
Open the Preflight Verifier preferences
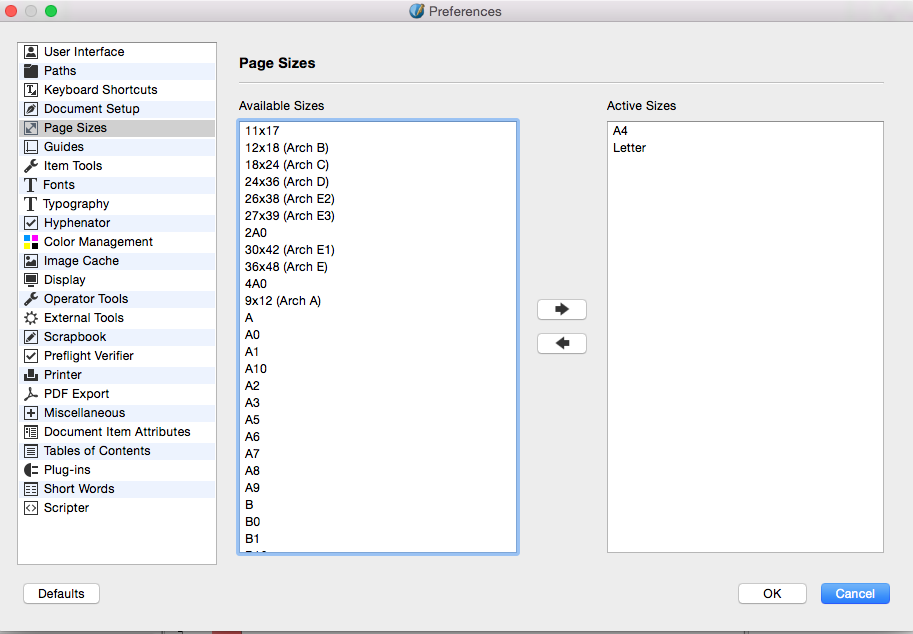(88, 356)
